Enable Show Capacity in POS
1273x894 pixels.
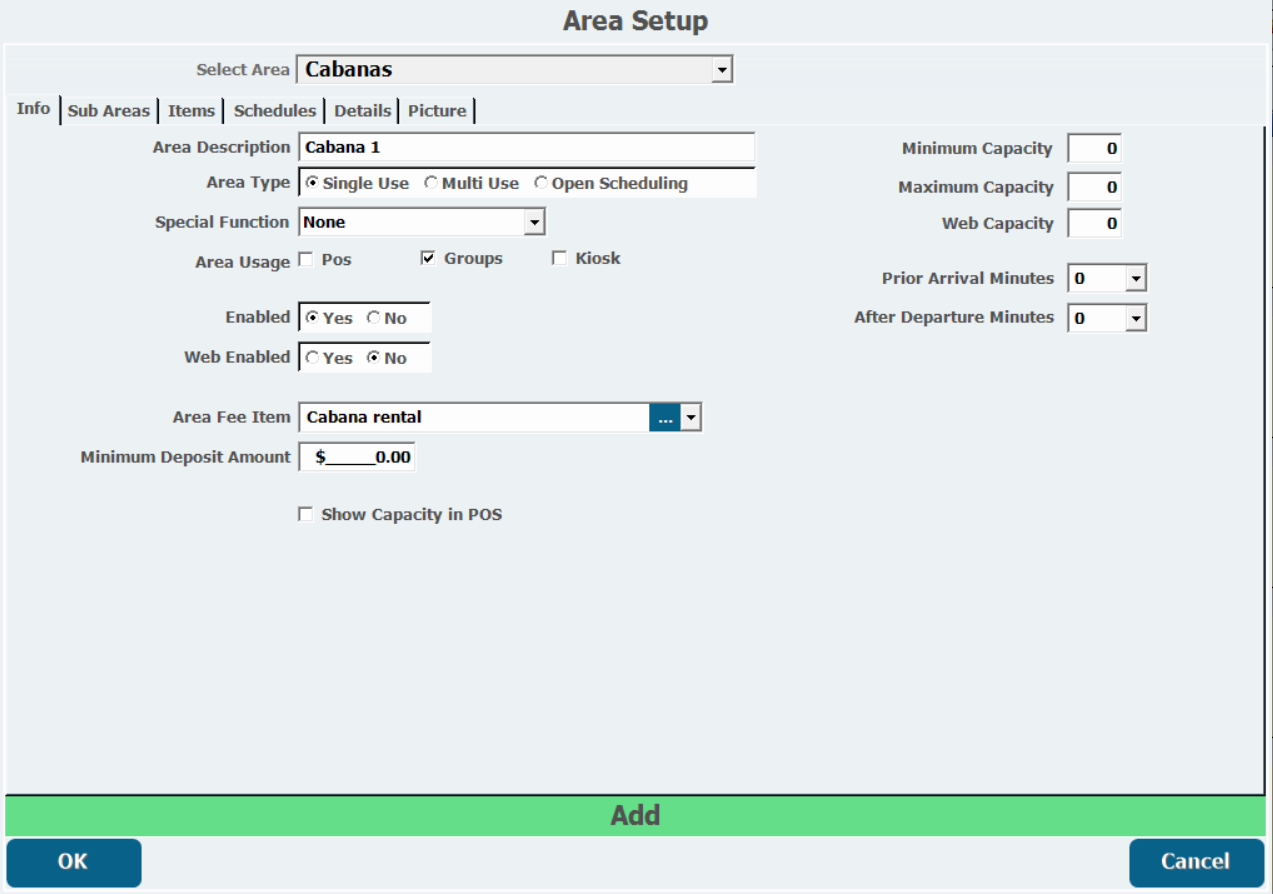pos(306,515)
